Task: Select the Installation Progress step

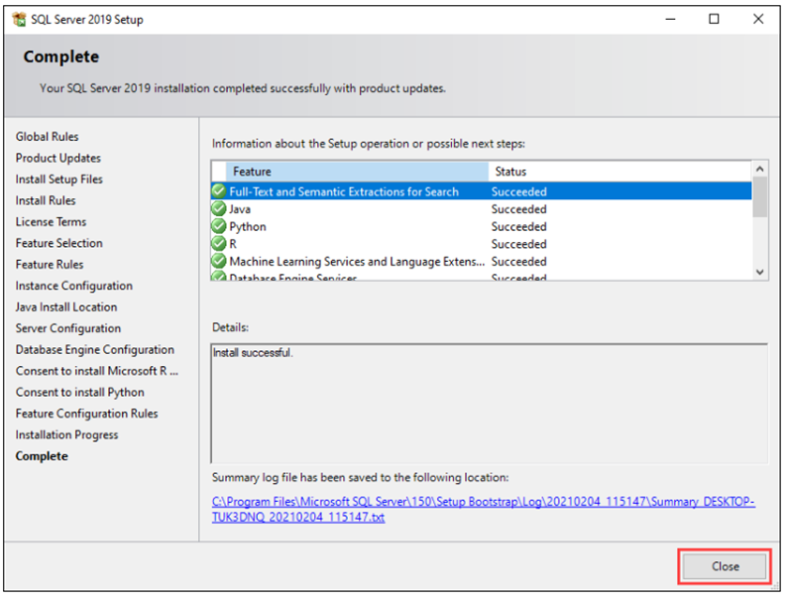Action: point(67,435)
